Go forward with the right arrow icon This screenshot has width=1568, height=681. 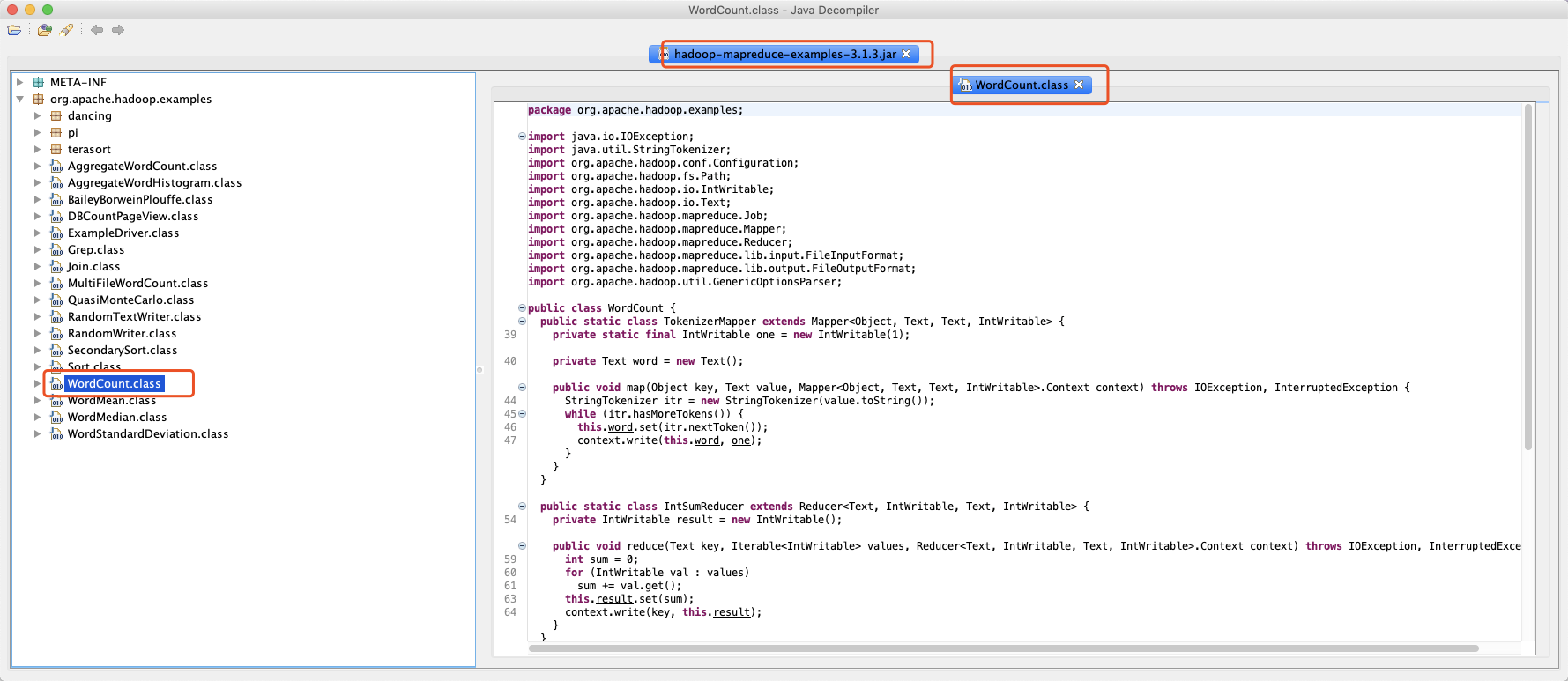pyautogui.click(x=118, y=30)
